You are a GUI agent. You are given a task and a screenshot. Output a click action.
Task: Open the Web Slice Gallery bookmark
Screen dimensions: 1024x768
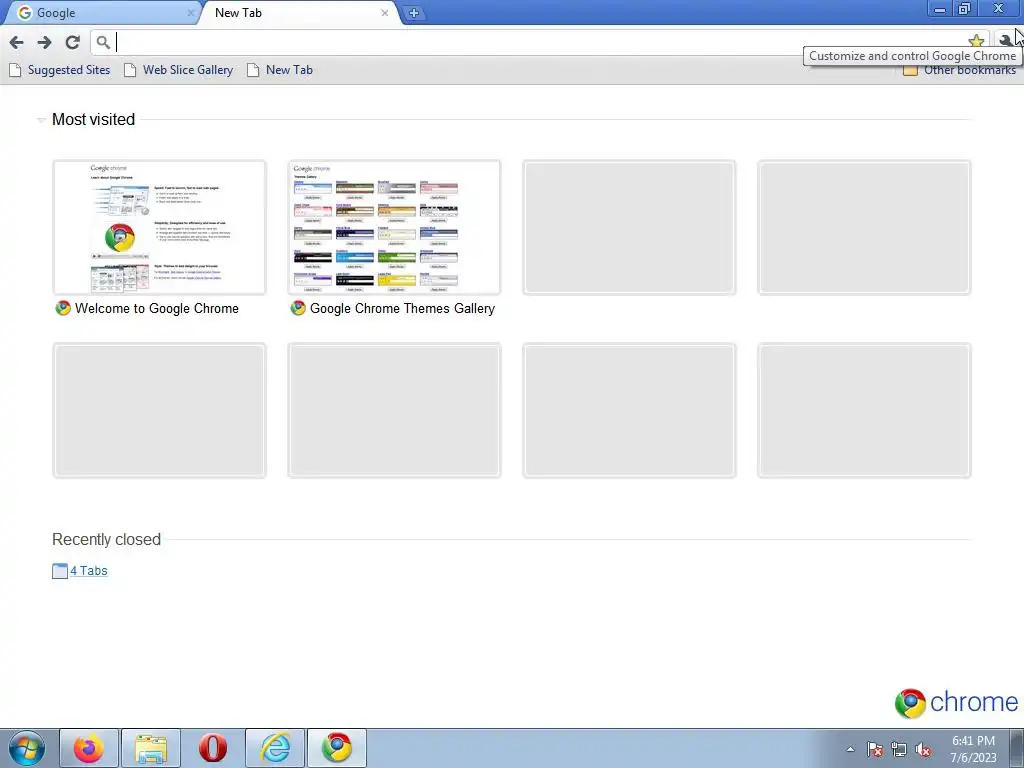[x=178, y=70]
